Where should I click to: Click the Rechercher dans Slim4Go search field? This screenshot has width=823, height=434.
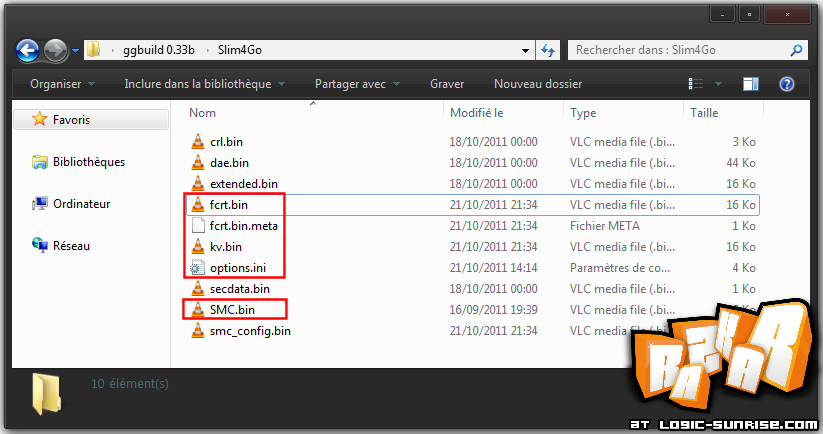tap(678, 49)
